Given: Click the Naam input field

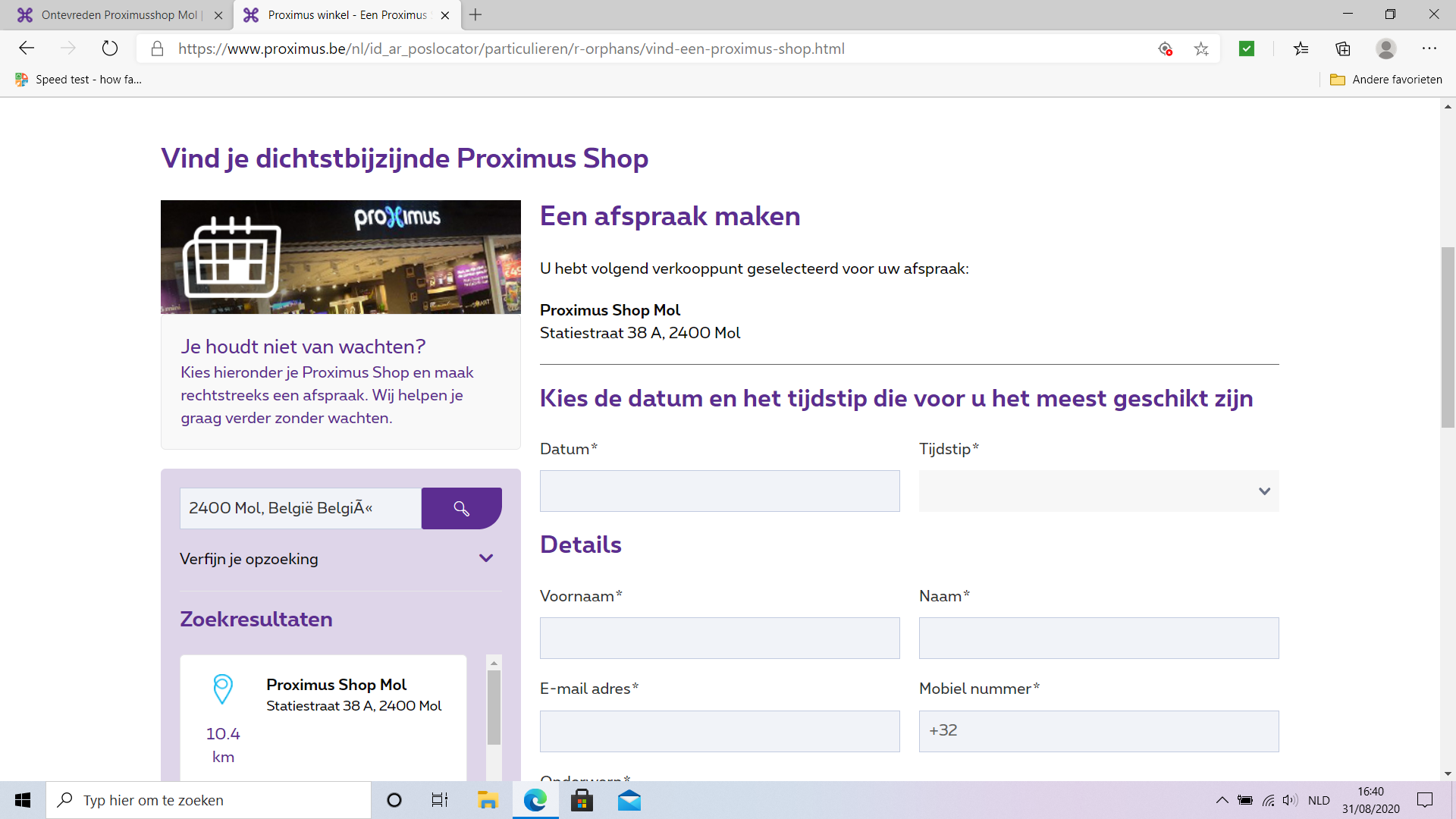Looking at the screenshot, I should click(x=1099, y=638).
